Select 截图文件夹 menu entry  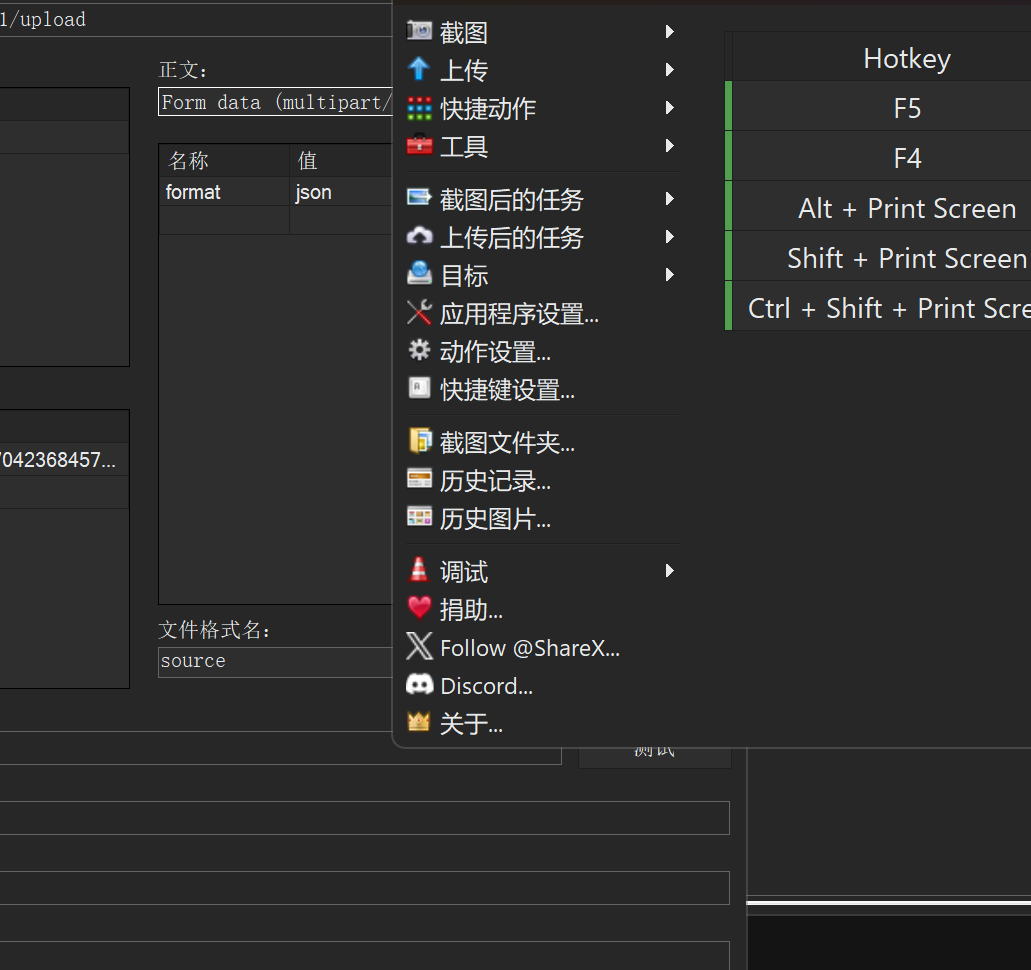507,443
